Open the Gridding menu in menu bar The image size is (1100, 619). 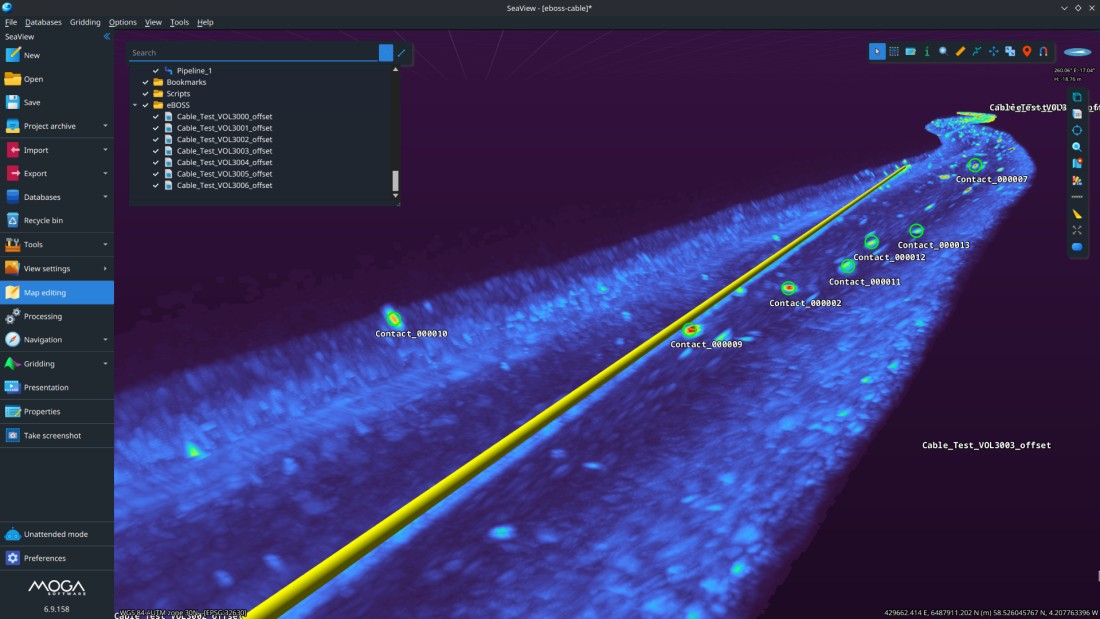tap(85, 22)
